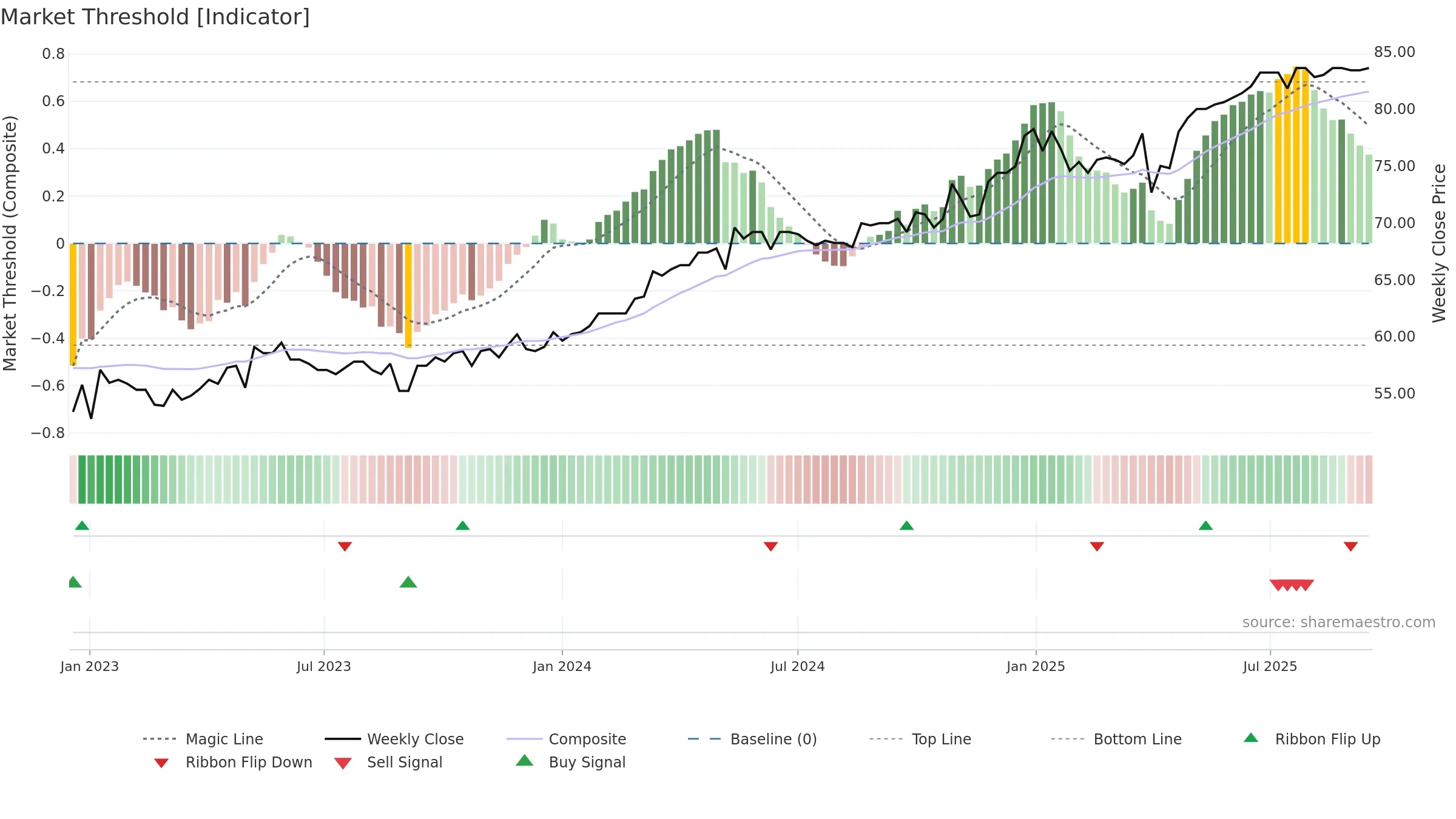Click the Jan 2023 axis label
Viewport: 1456px width, 819px height.
coord(90,666)
